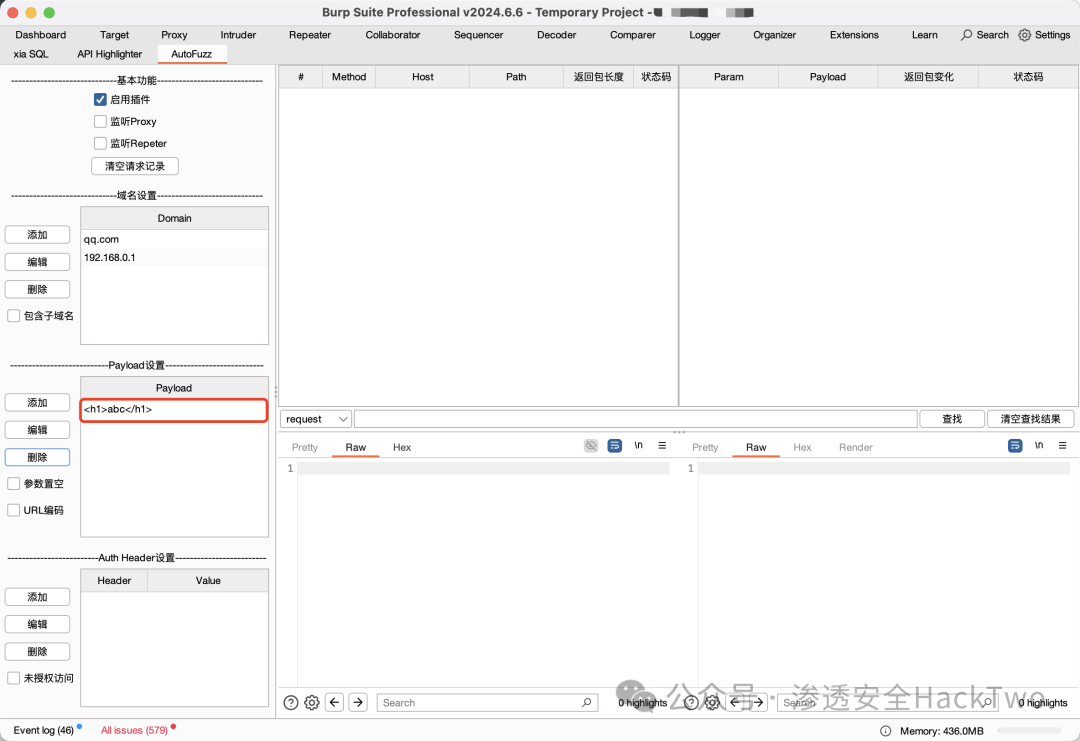
Task: Click the Search magnifier in top bar
Action: (x=967, y=35)
